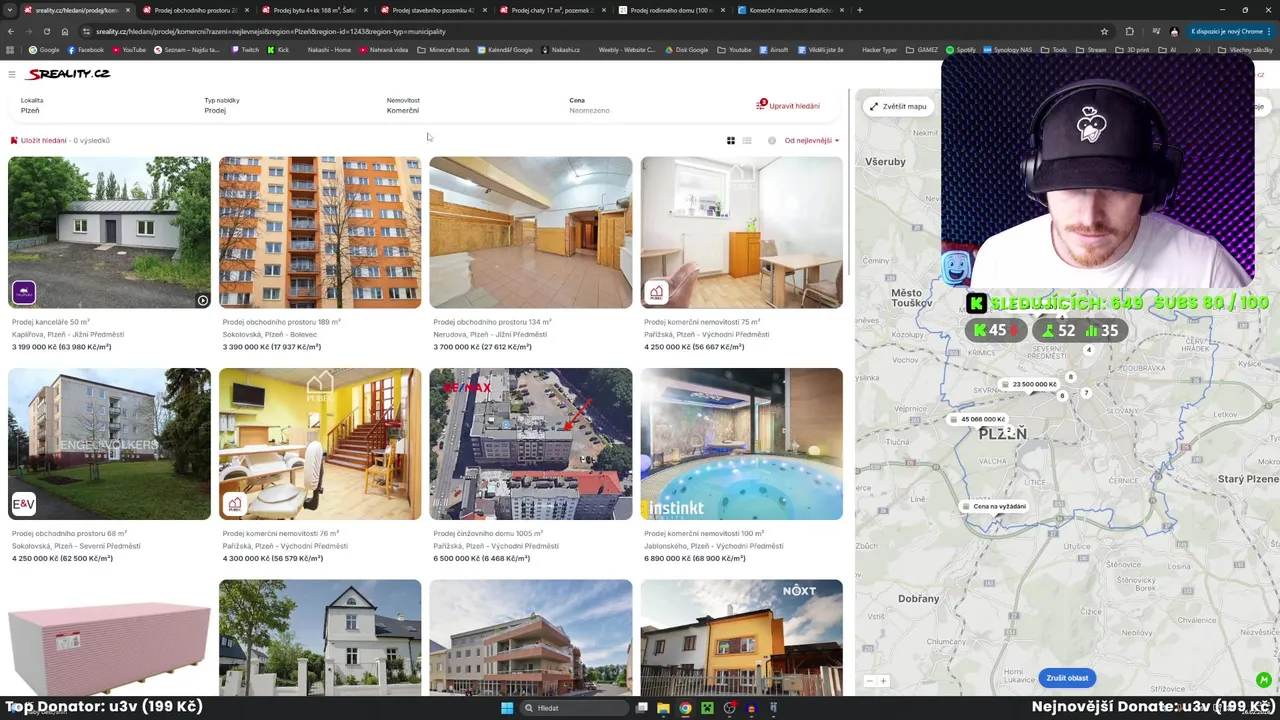
Task: Click the browser address bar URL
Action: click(x=270, y=31)
